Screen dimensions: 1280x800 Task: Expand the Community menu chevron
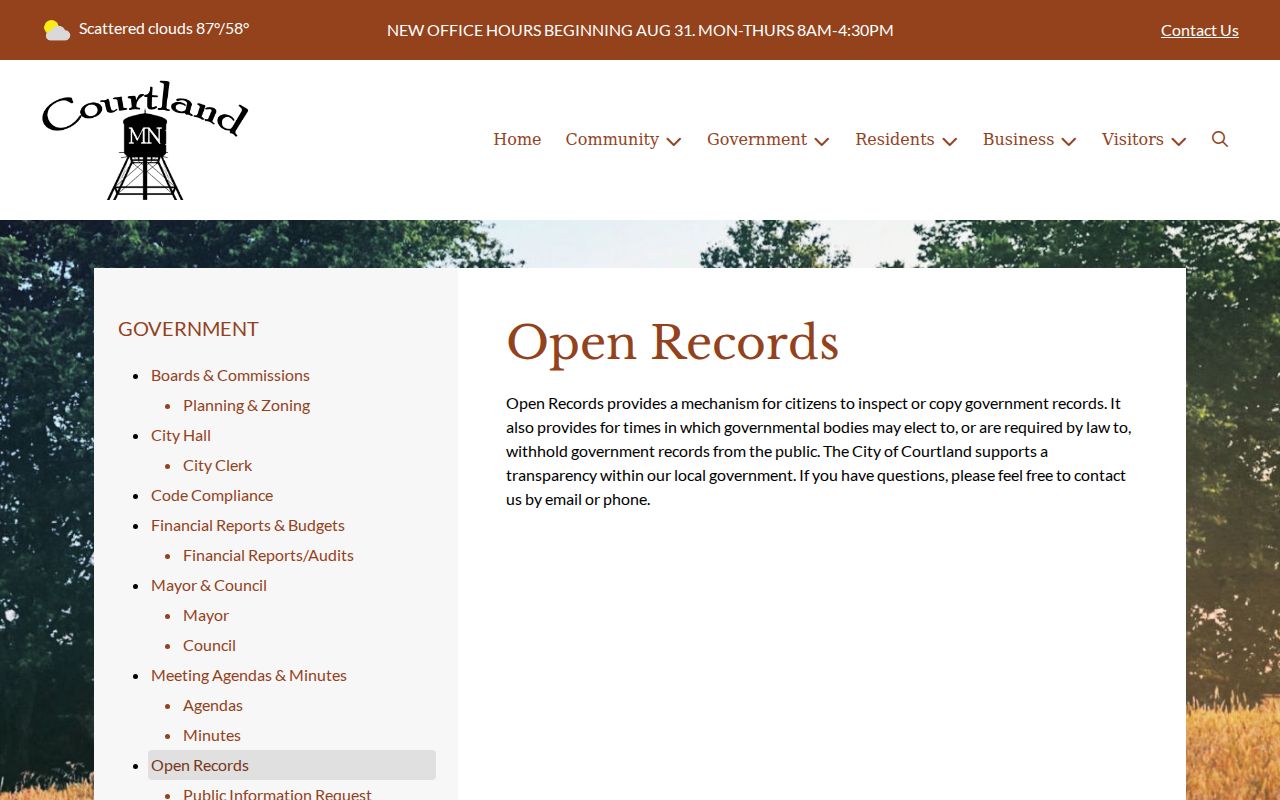(x=674, y=141)
